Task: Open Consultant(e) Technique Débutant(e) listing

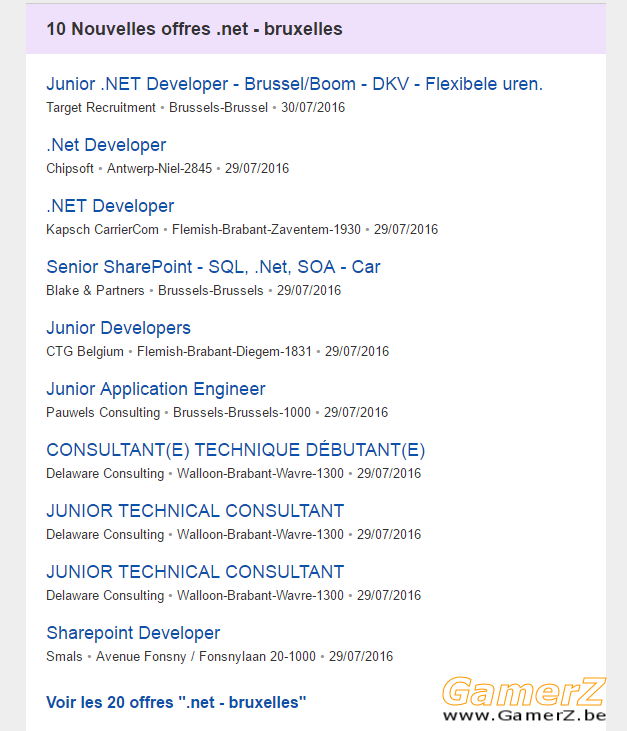Action: (x=235, y=450)
